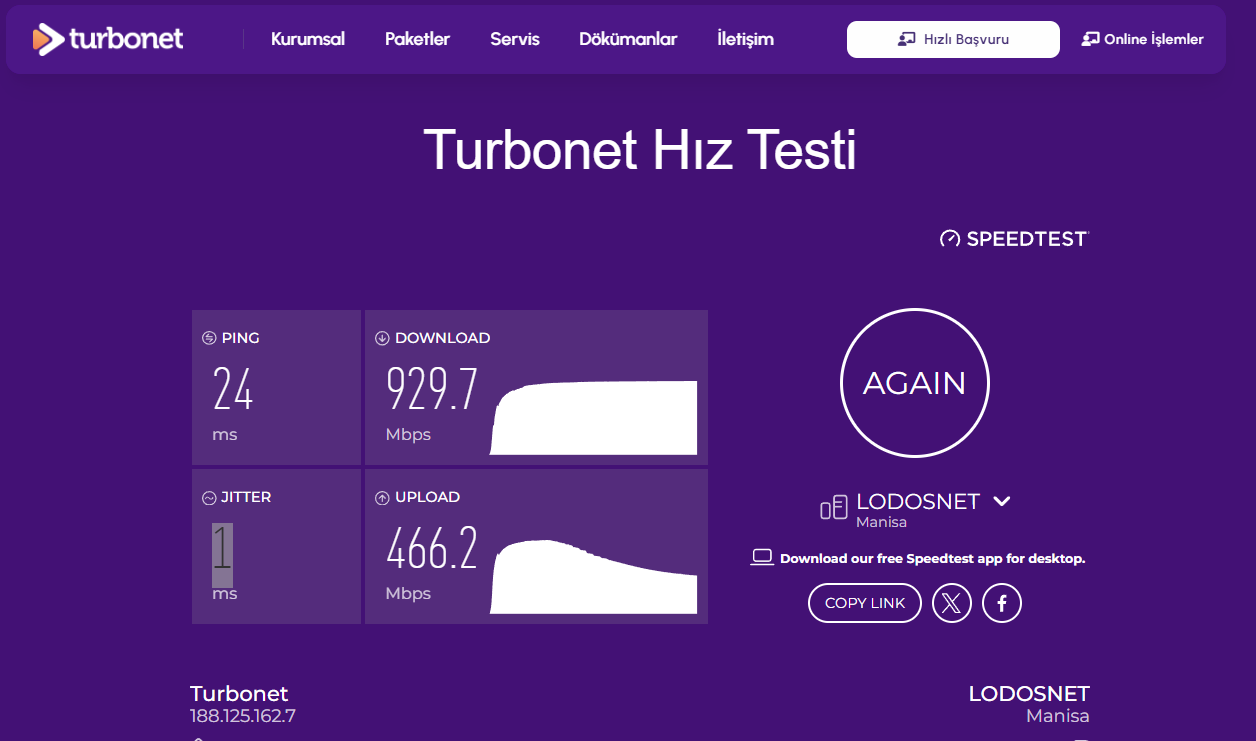The height and width of the screenshot is (741, 1256).
Task: Open the Download our free Speedtest app link
Action: click(x=932, y=558)
